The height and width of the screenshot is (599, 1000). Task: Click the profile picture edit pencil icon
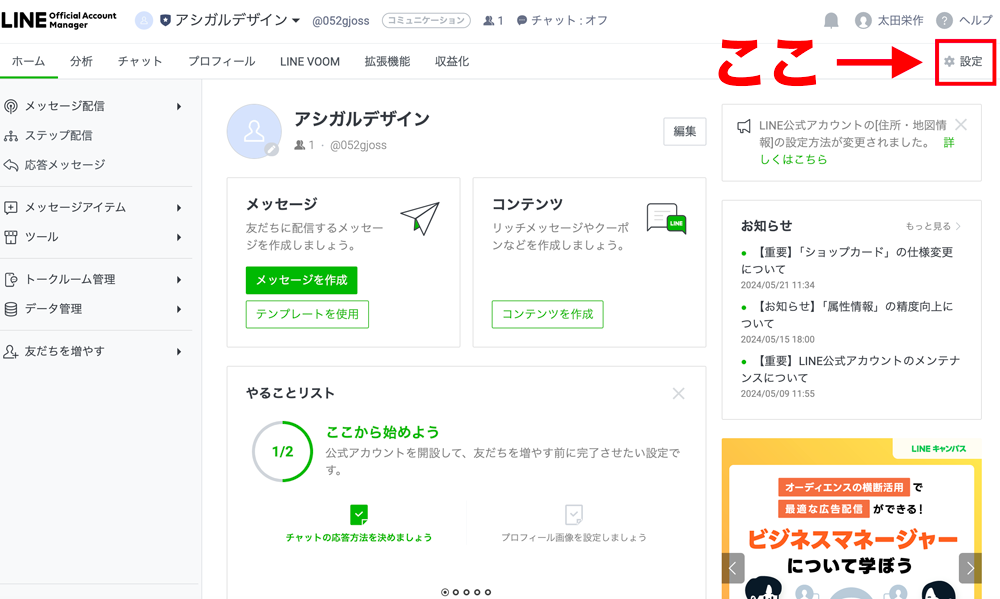pyautogui.click(x=272, y=149)
